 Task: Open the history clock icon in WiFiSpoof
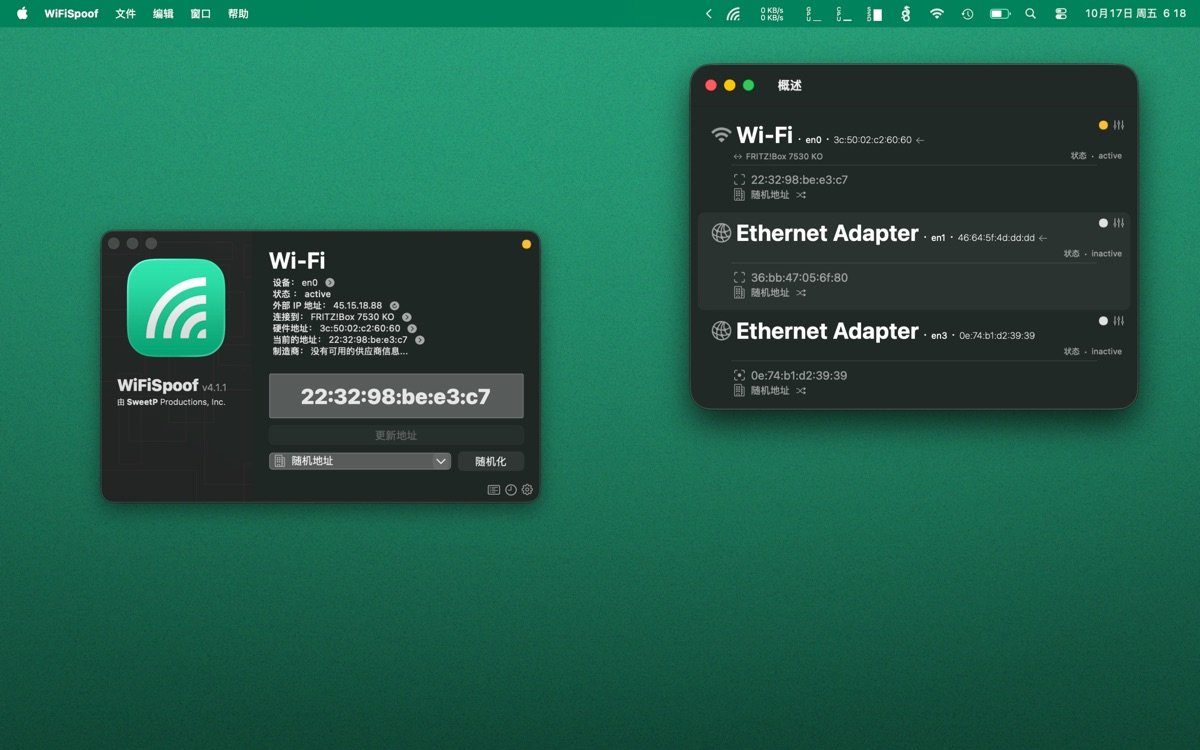[x=511, y=490]
